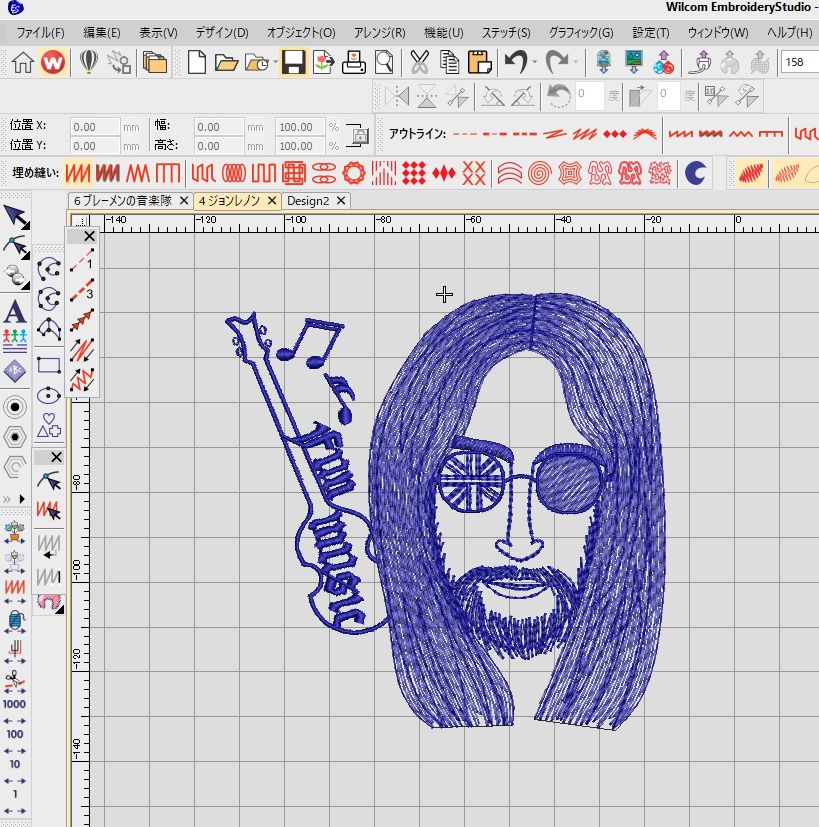Select the Lettering A tool

pos(15,312)
